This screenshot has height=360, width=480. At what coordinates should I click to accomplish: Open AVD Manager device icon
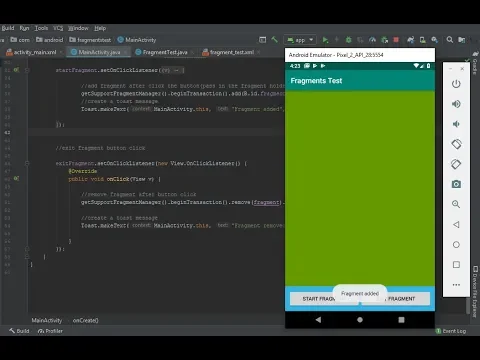click(x=423, y=40)
